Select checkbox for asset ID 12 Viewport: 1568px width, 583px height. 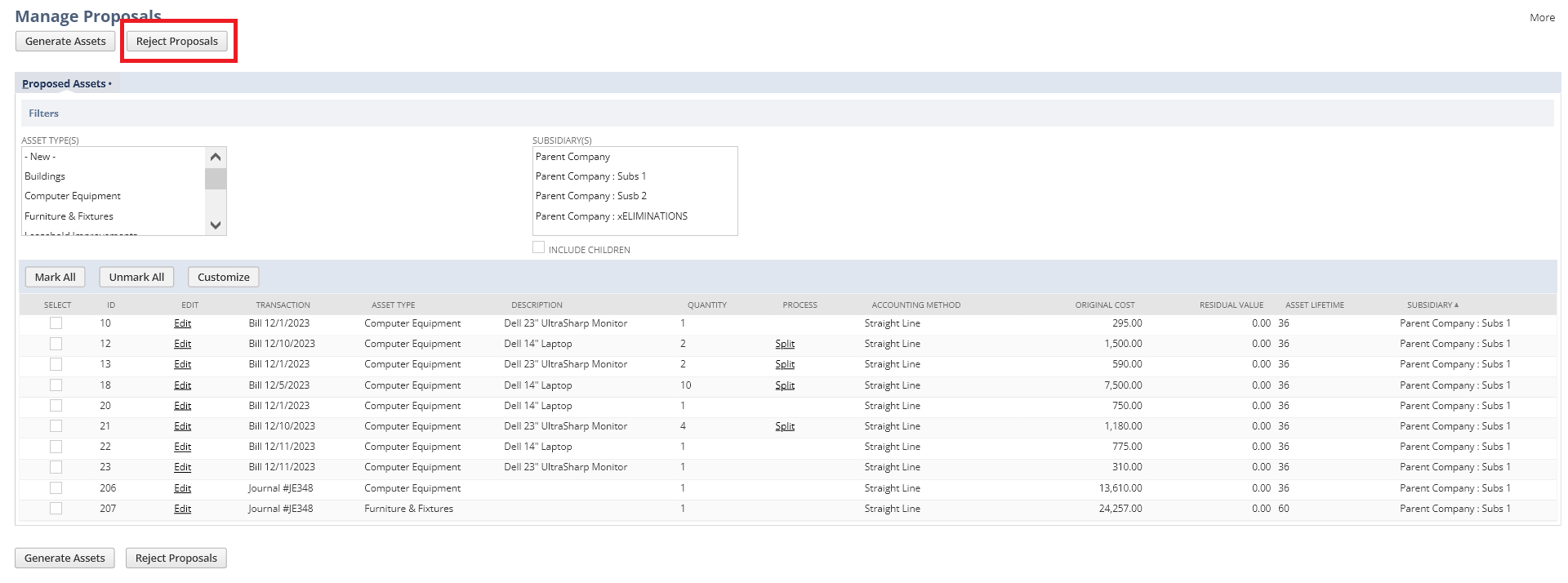pos(56,344)
